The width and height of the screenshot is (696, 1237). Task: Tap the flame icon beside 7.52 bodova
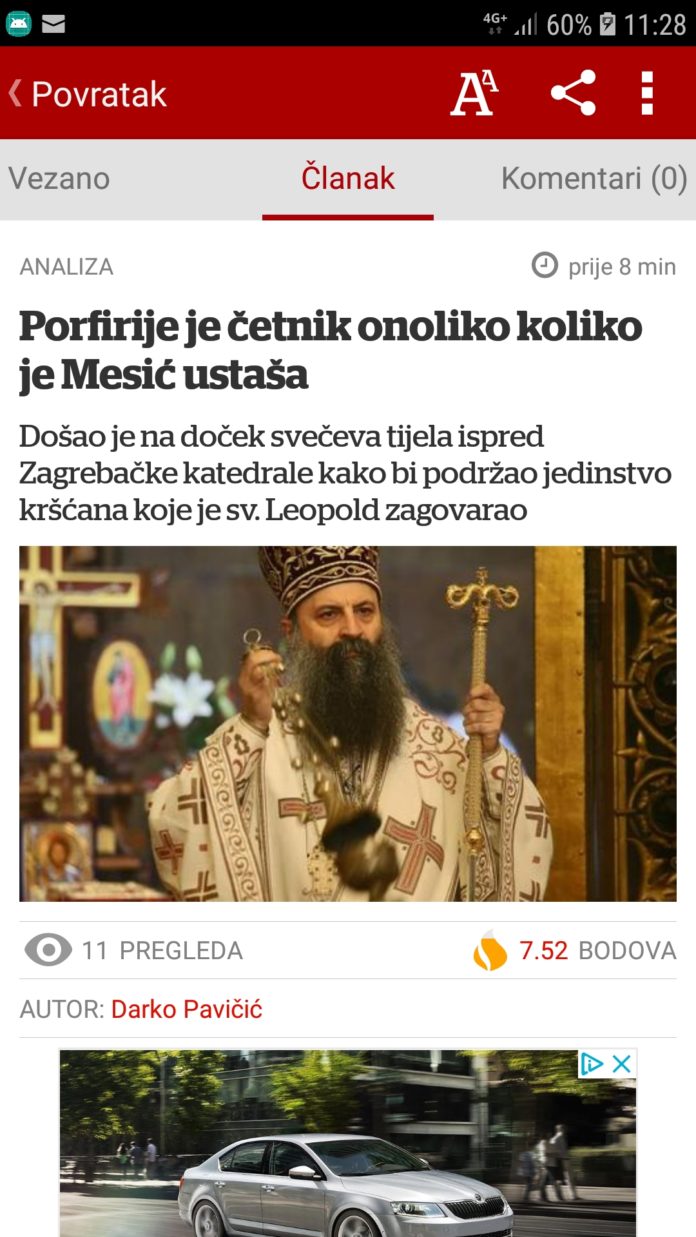pos(490,950)
